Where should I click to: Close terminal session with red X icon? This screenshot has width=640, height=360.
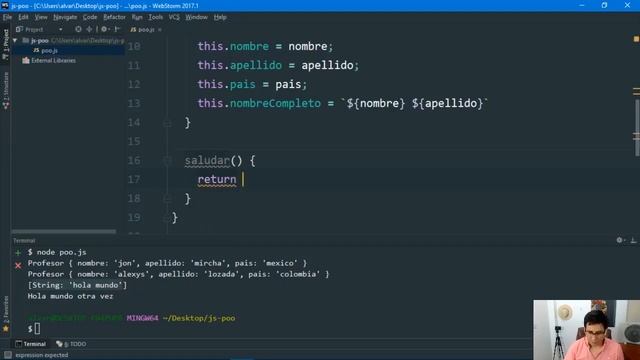click(18, 266)
